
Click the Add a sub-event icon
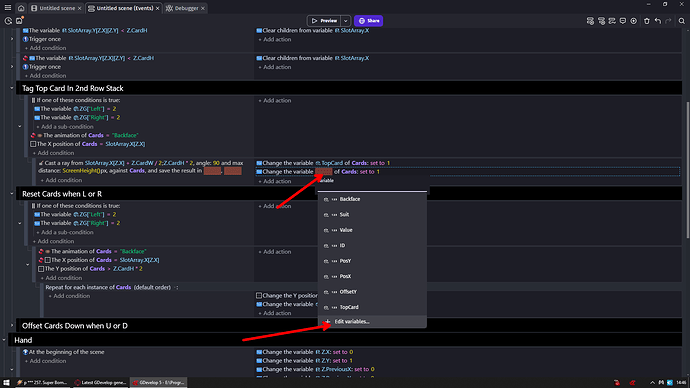[x=601, y=21]
